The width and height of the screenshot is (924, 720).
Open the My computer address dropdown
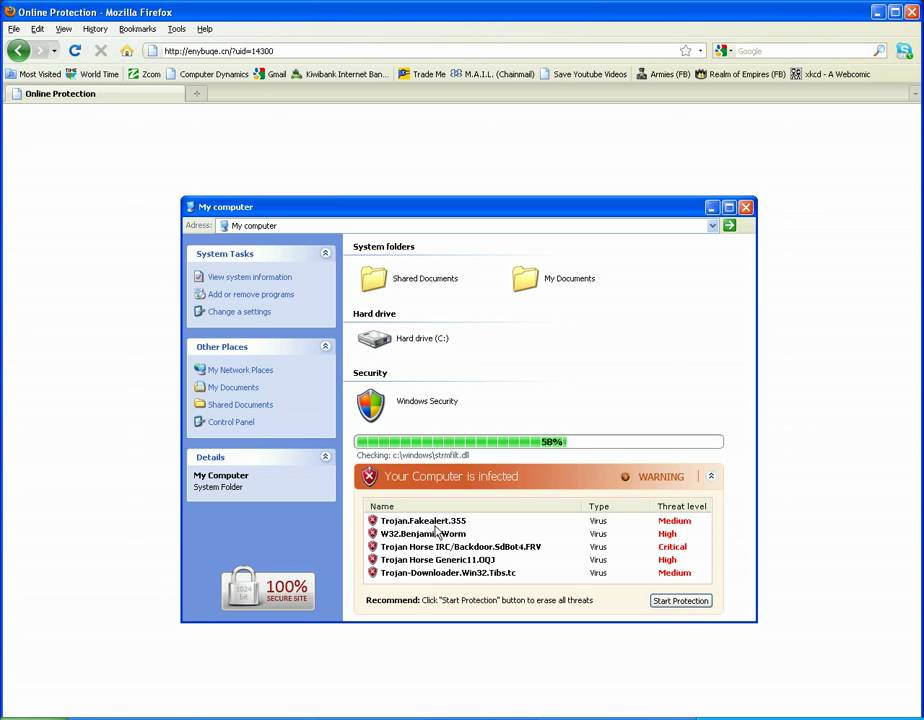(x=712, y=225)
